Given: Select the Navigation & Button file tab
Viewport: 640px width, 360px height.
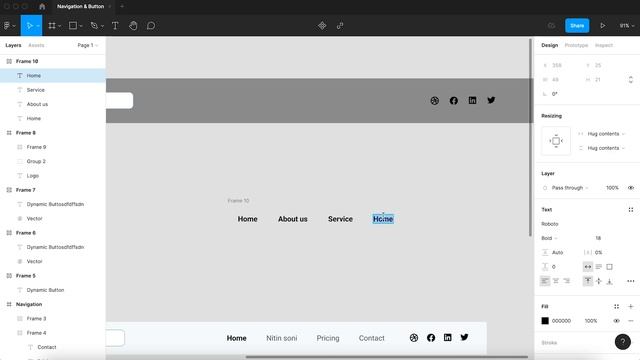Looking at the screenshot, I should click(80, 7).
